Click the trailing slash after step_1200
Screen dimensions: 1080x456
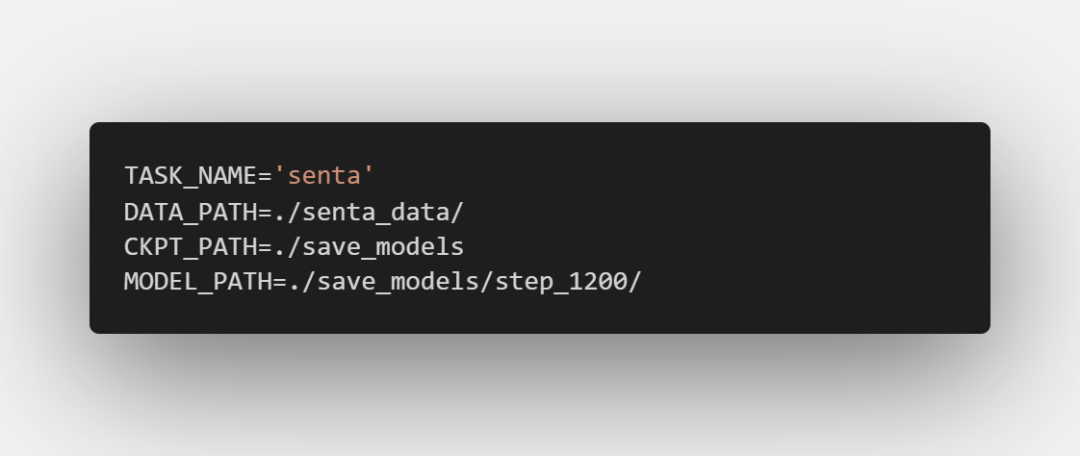635,282
